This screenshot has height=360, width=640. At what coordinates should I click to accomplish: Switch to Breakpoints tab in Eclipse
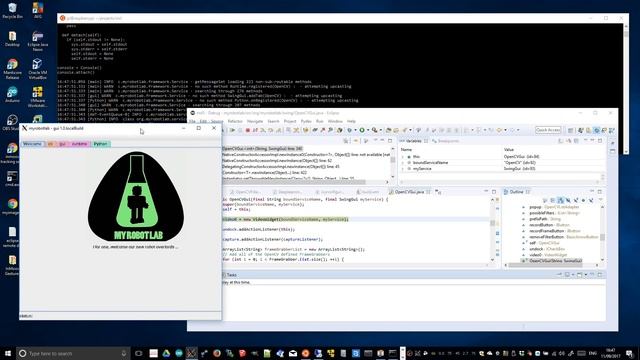(446, 141)
